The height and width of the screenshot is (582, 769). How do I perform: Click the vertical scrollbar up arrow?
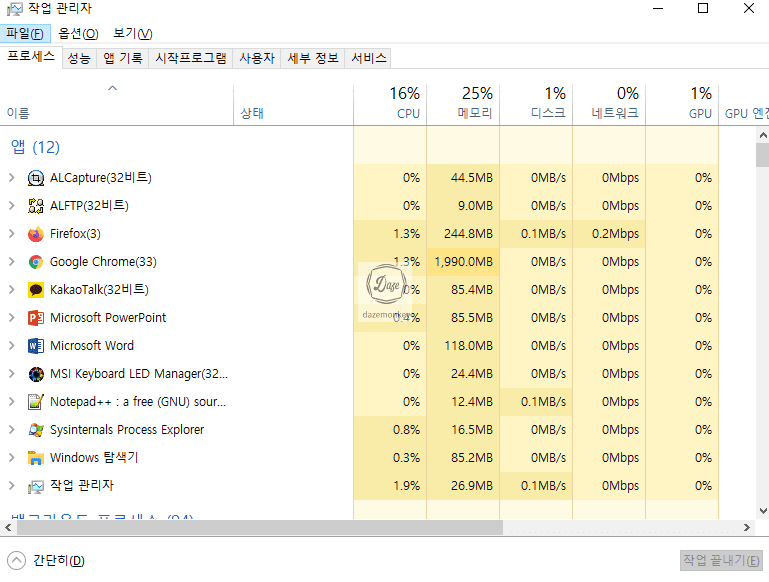point(763,134)
